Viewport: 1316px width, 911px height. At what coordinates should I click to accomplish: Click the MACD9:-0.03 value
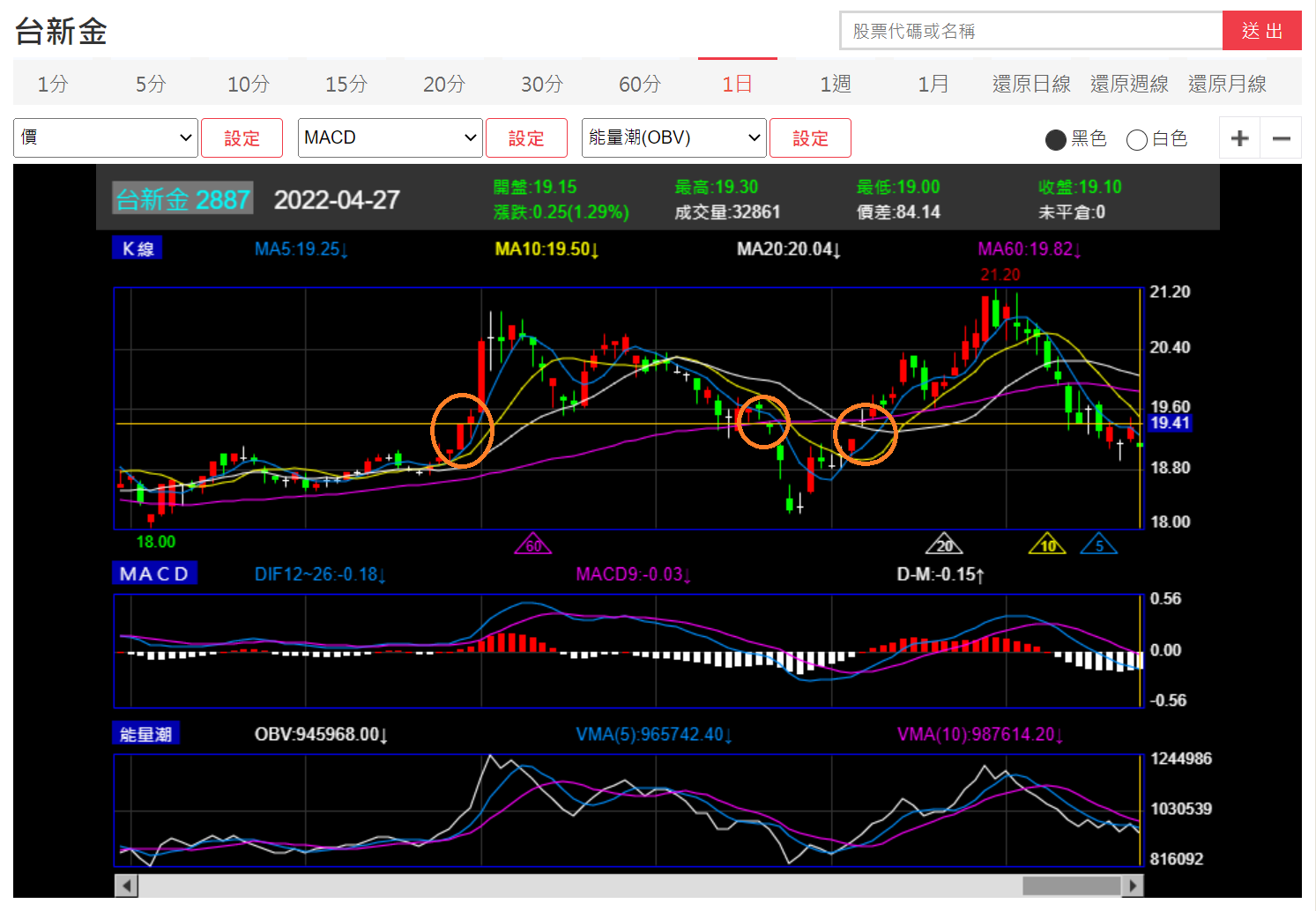(x=633, y=574)
